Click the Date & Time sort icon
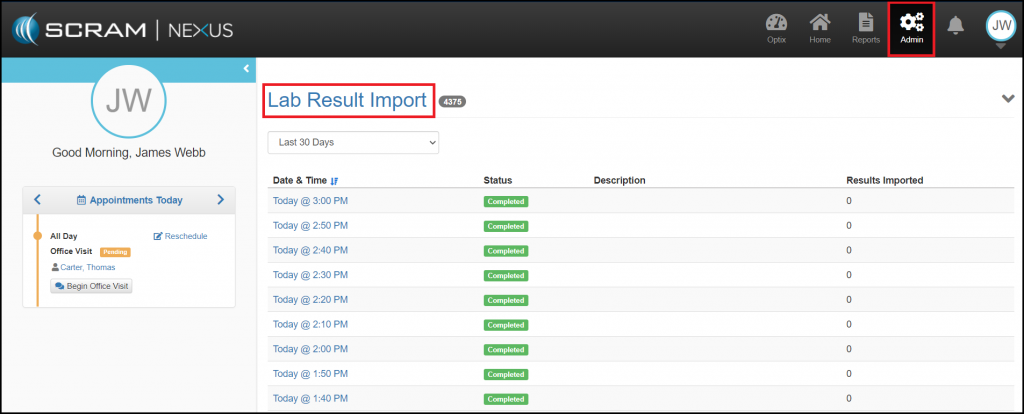 334,181
